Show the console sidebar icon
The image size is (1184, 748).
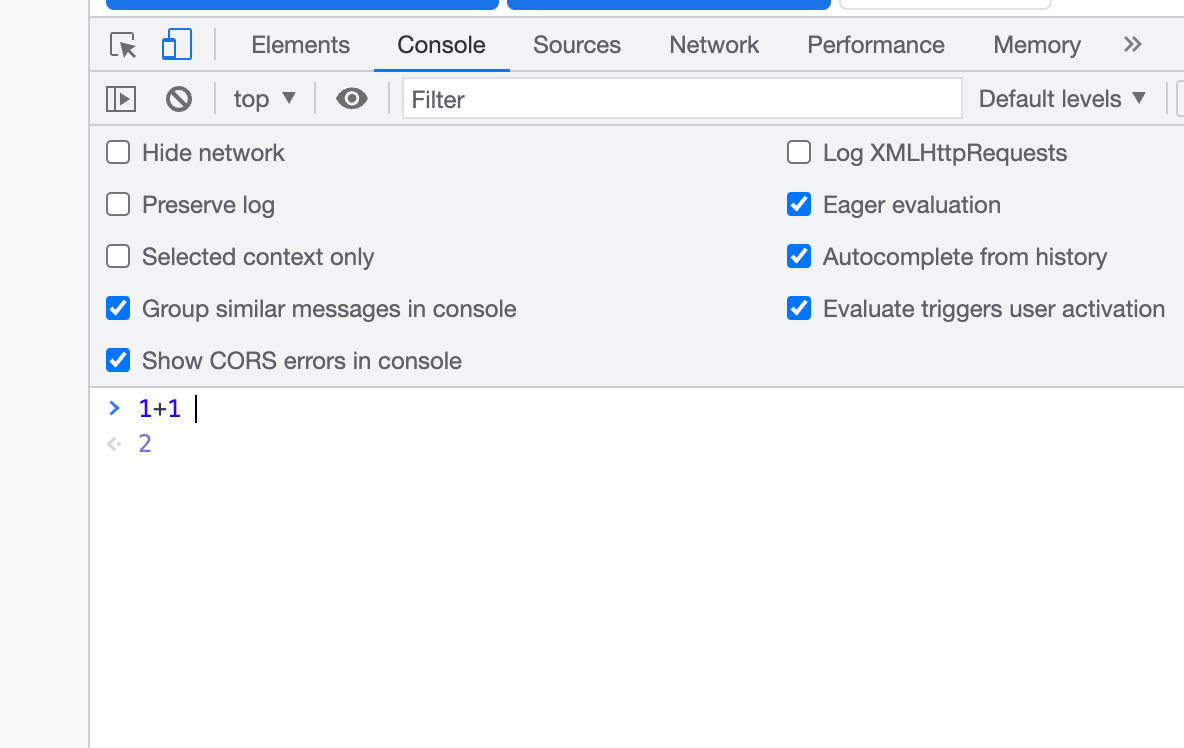coord(121,99)
